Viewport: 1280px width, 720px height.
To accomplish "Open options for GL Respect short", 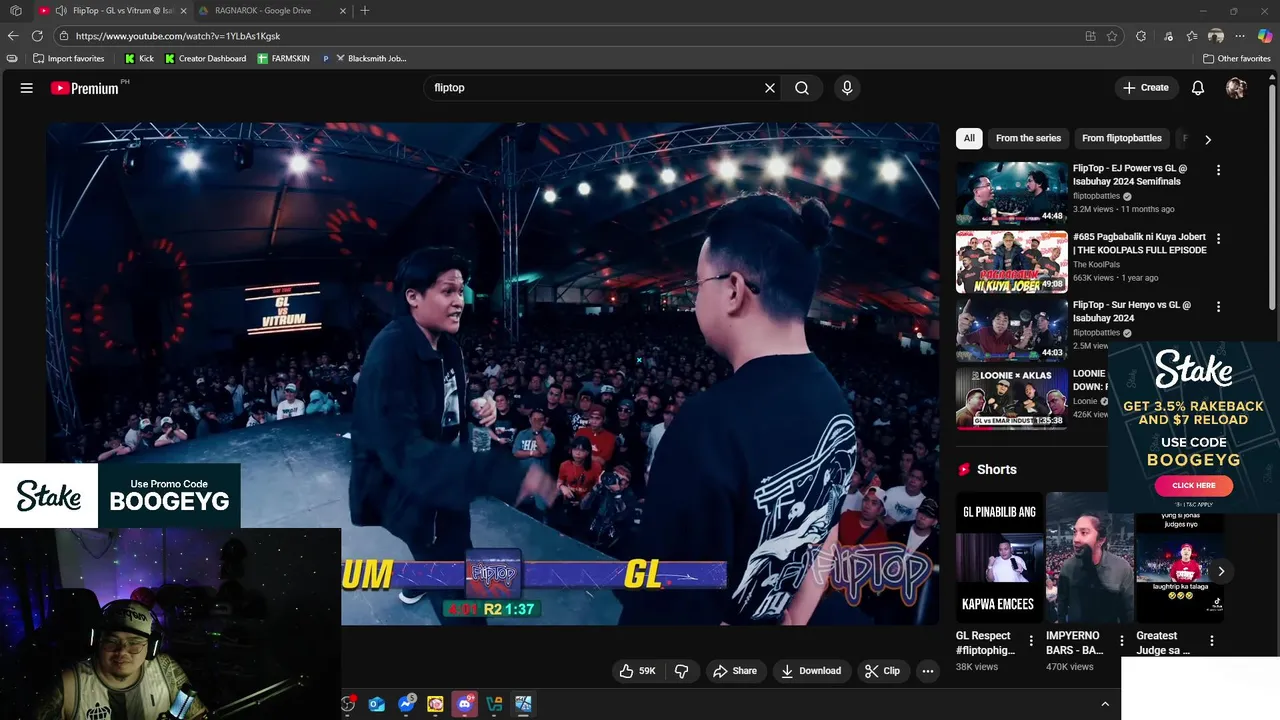I will (x=1031, y=641).
